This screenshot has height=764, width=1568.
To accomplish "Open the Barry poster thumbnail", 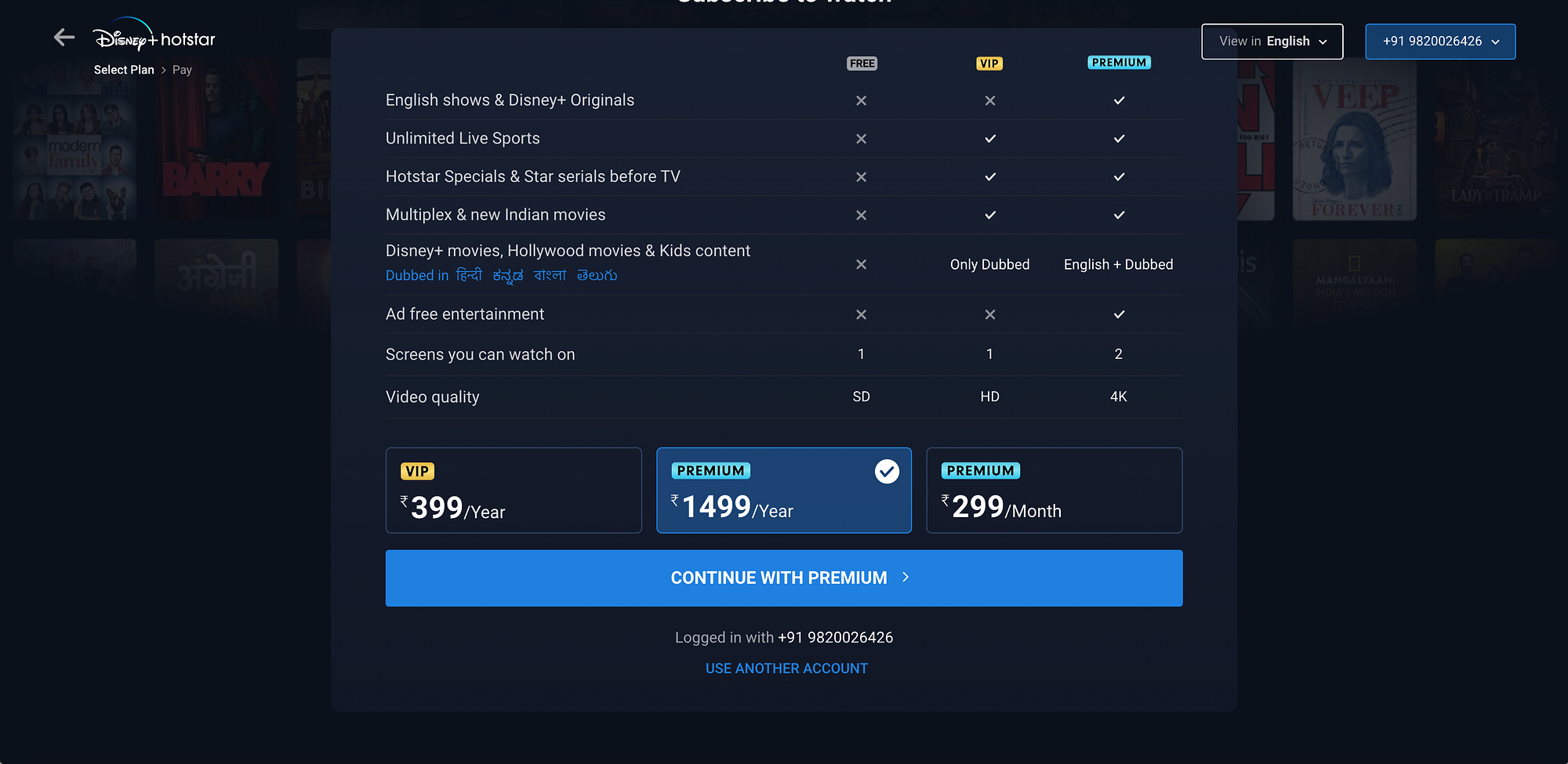I will (x=216, y=139).
